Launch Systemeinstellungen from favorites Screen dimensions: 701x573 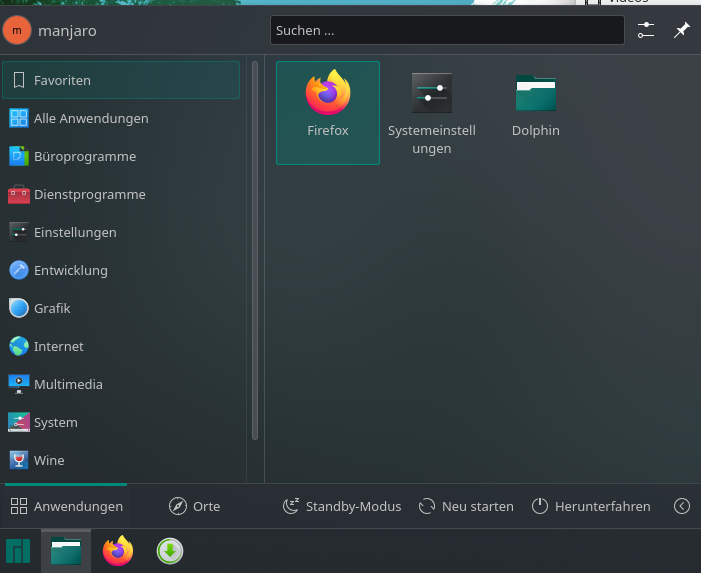click(431, 111)
